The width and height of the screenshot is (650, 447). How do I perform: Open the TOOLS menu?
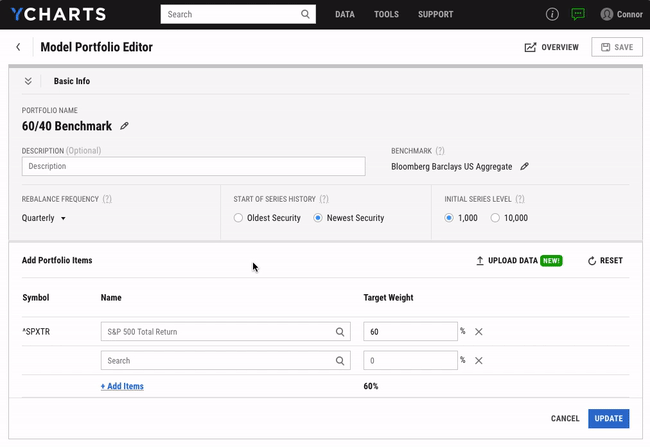click(x=386, y=15)
